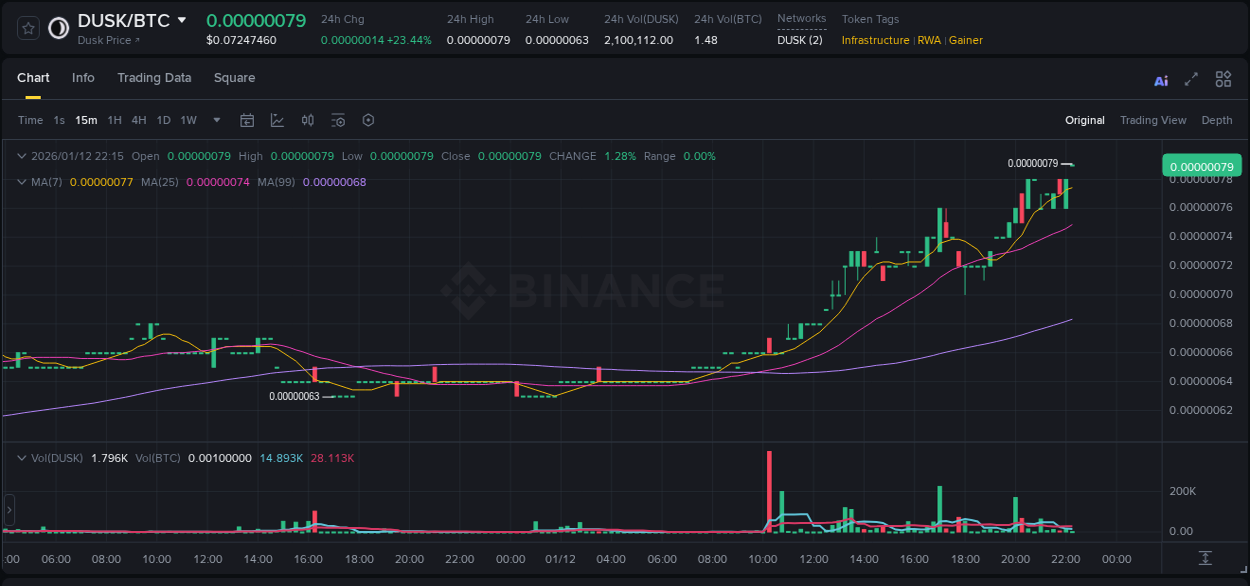1250x586 pixels.
Task: Switch to the Depth view
Action: 1217,120
